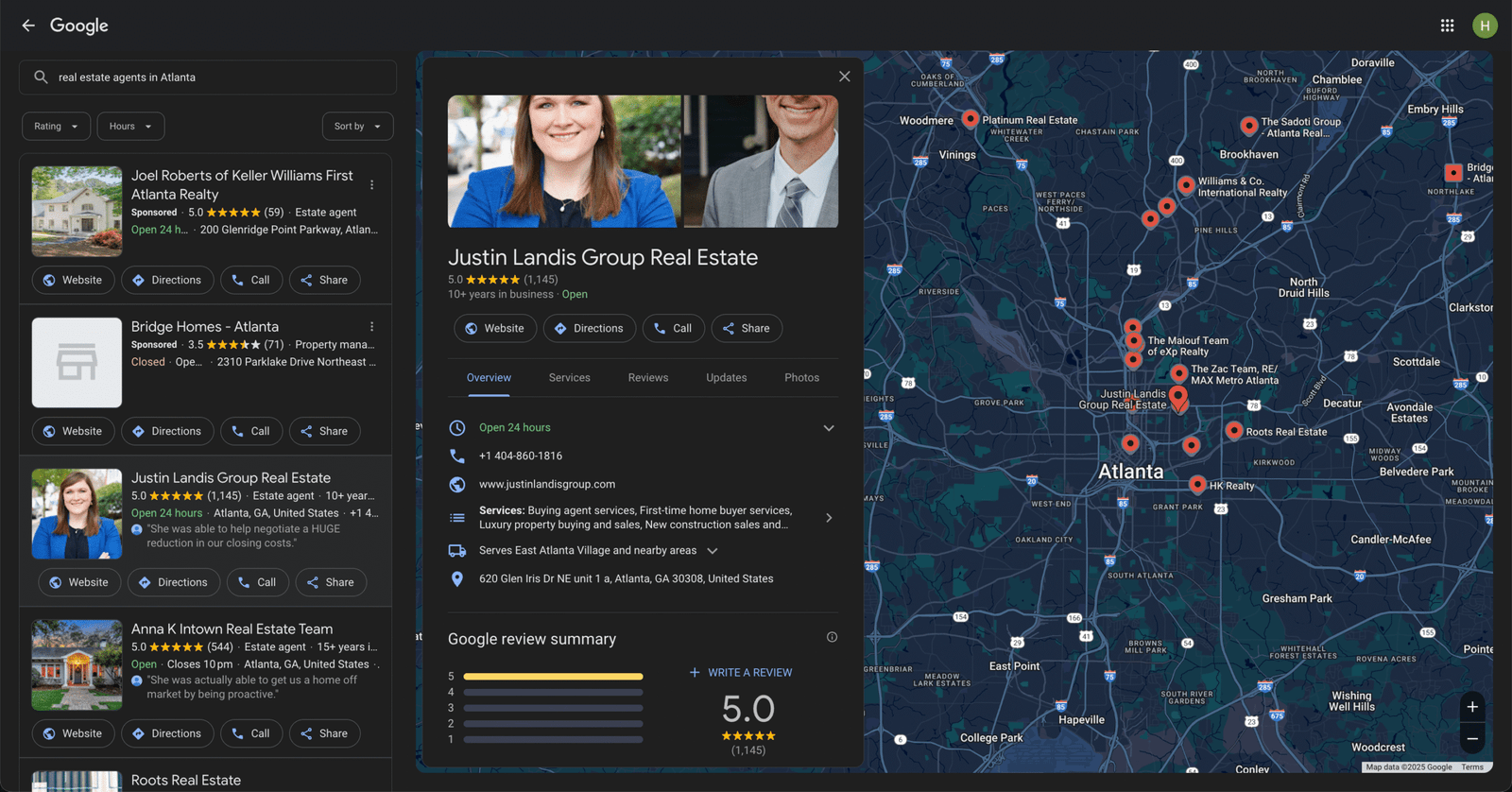The width and height of the screenshot is (1512, 792).
Task: Click the search magnifier icon
Action: pos(41,77)
